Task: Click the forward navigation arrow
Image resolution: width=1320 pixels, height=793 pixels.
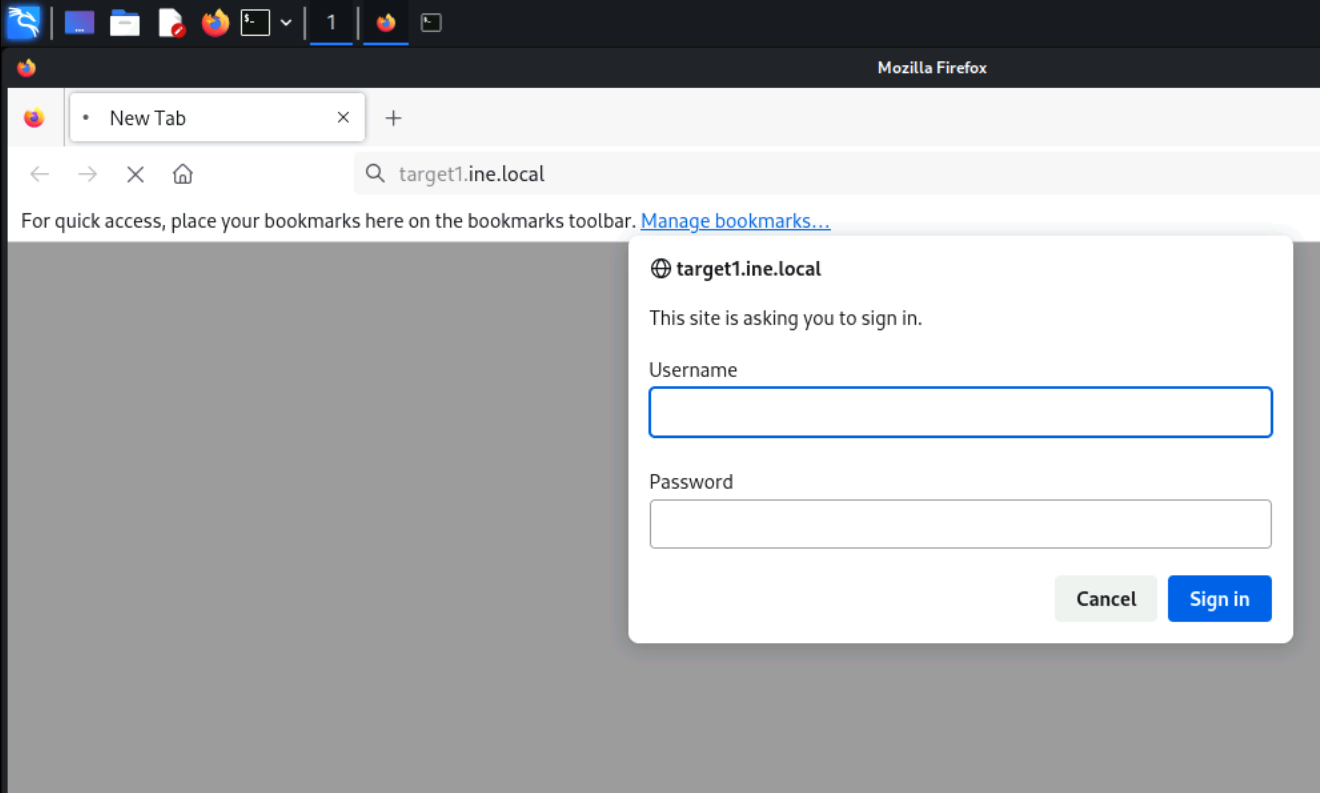Action: click(x=87, y=173)
